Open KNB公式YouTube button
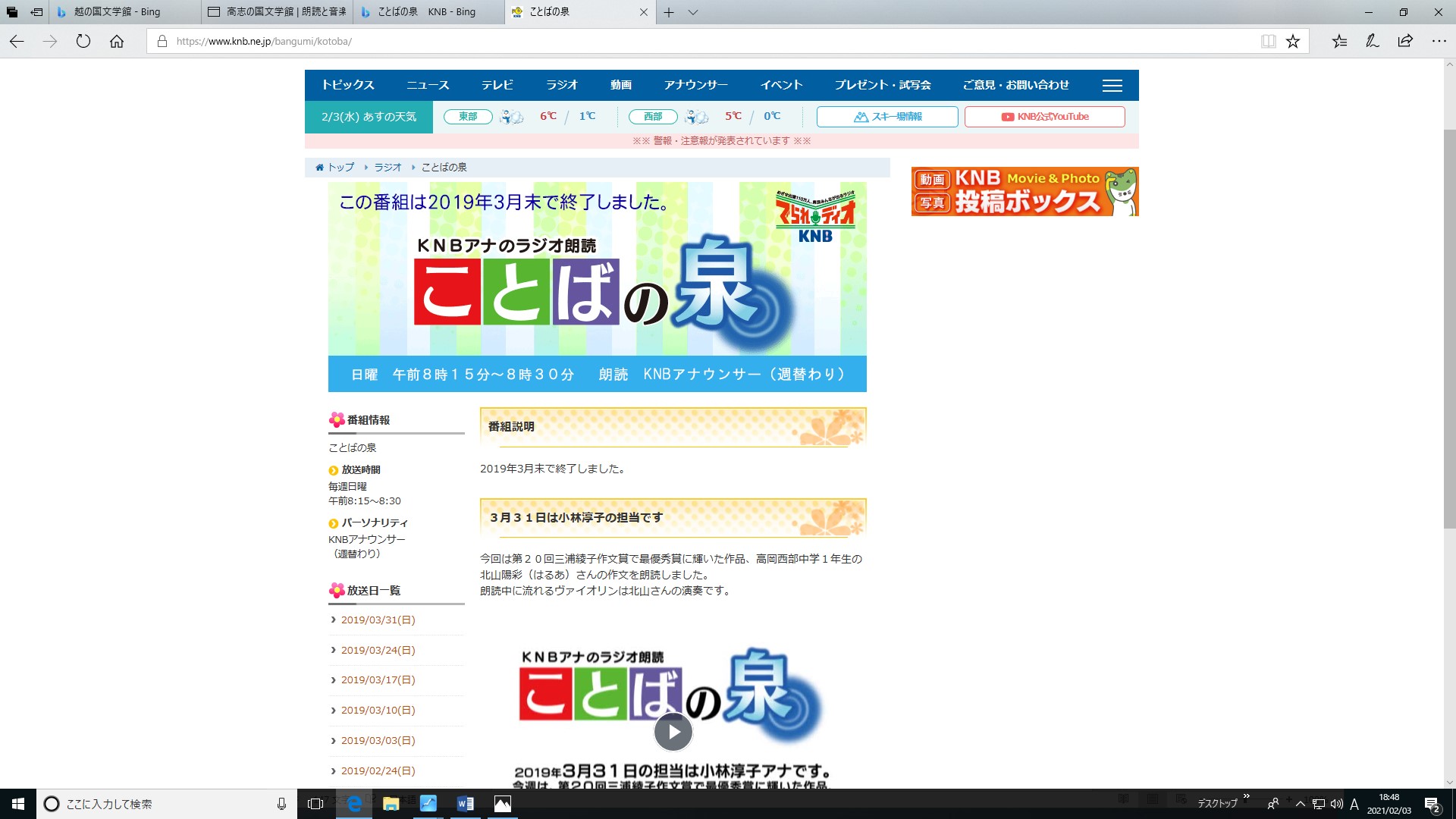Image resolution: width=1456 pixels, height=819 pixels. click(1045, 117)
